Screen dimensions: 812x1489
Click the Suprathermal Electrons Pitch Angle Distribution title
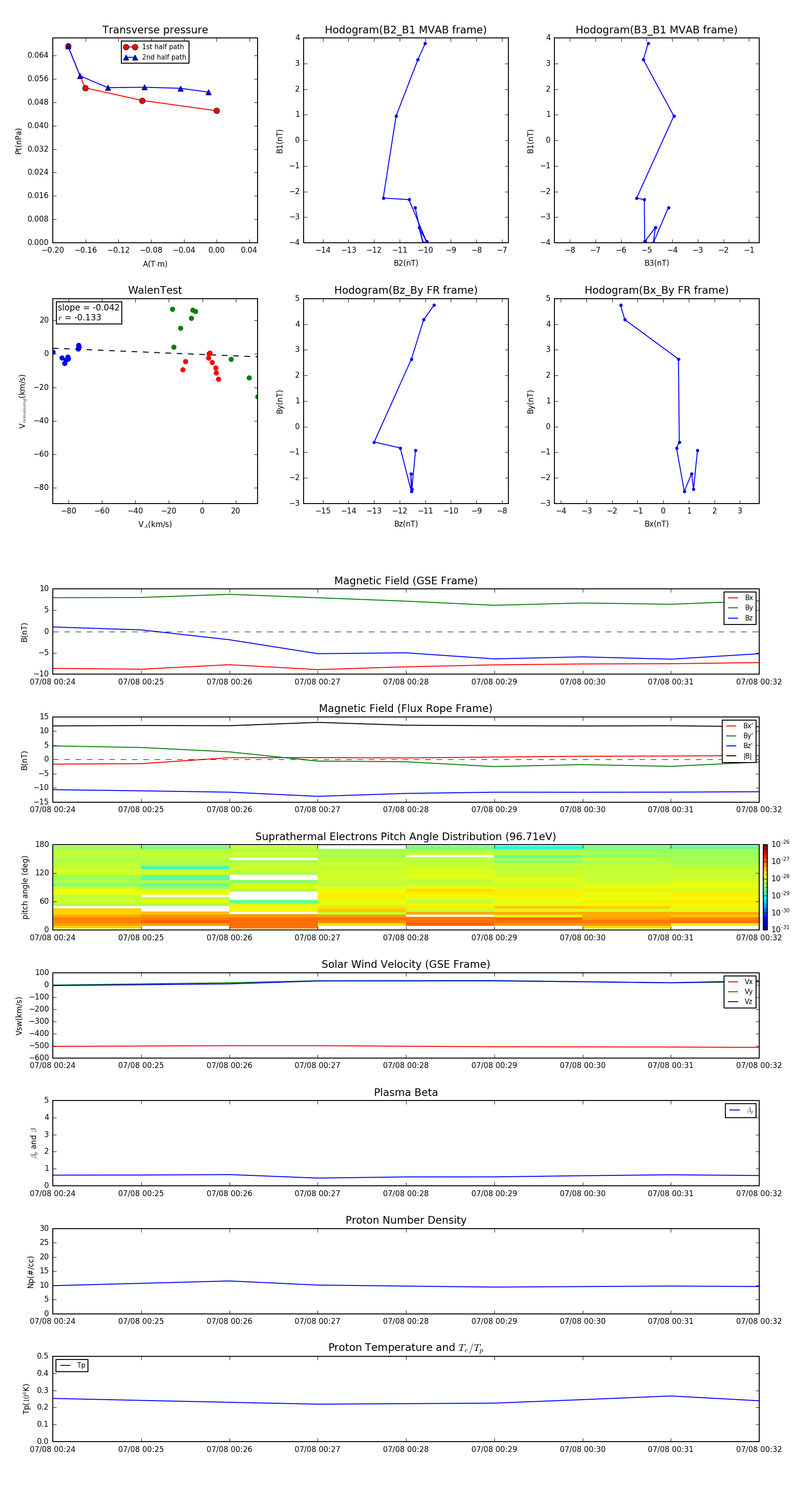(x=406, y=837)
